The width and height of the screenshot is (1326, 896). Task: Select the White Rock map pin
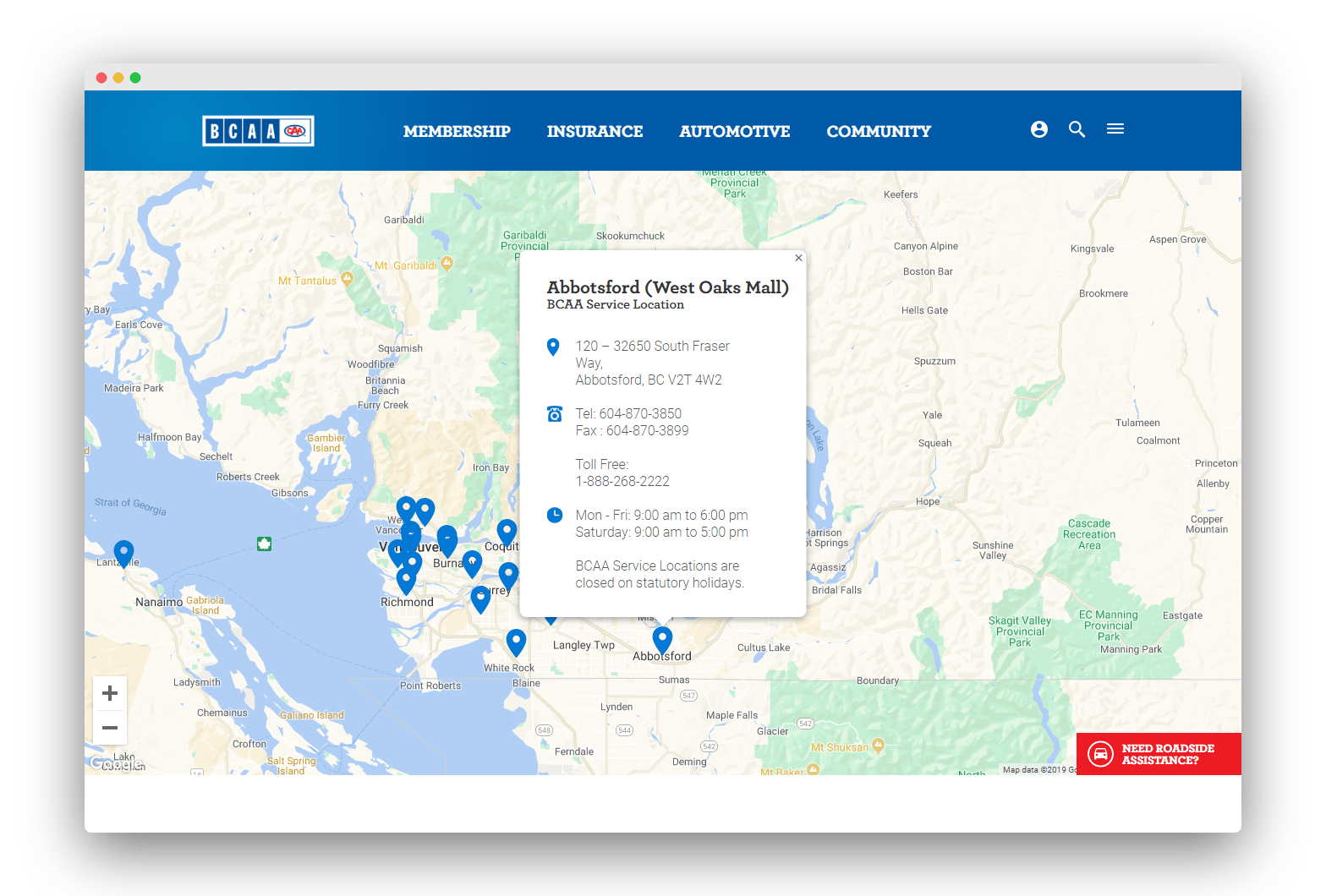tap(516, 642)
